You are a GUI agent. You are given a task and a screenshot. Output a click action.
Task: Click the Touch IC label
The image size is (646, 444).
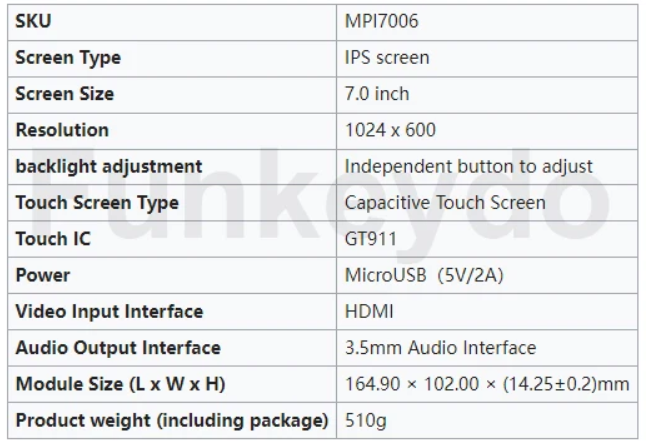tap(54, 239)
